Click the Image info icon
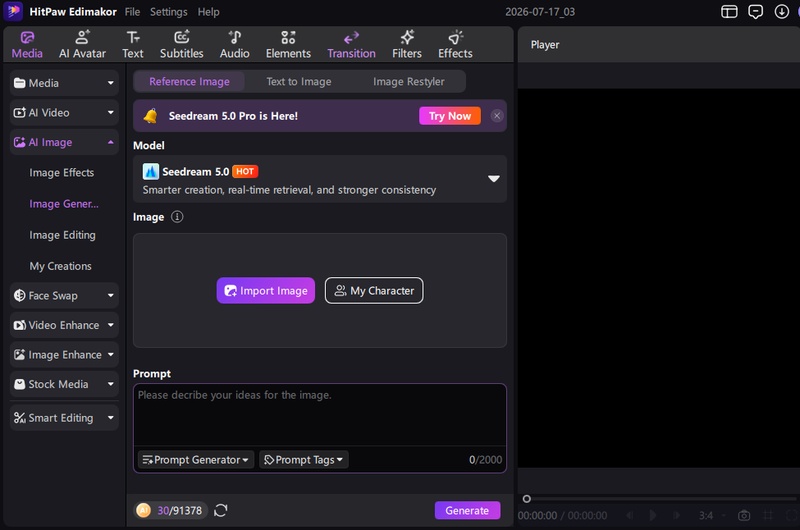The height and width of the screenshot is (530, 800). (177, 217)
